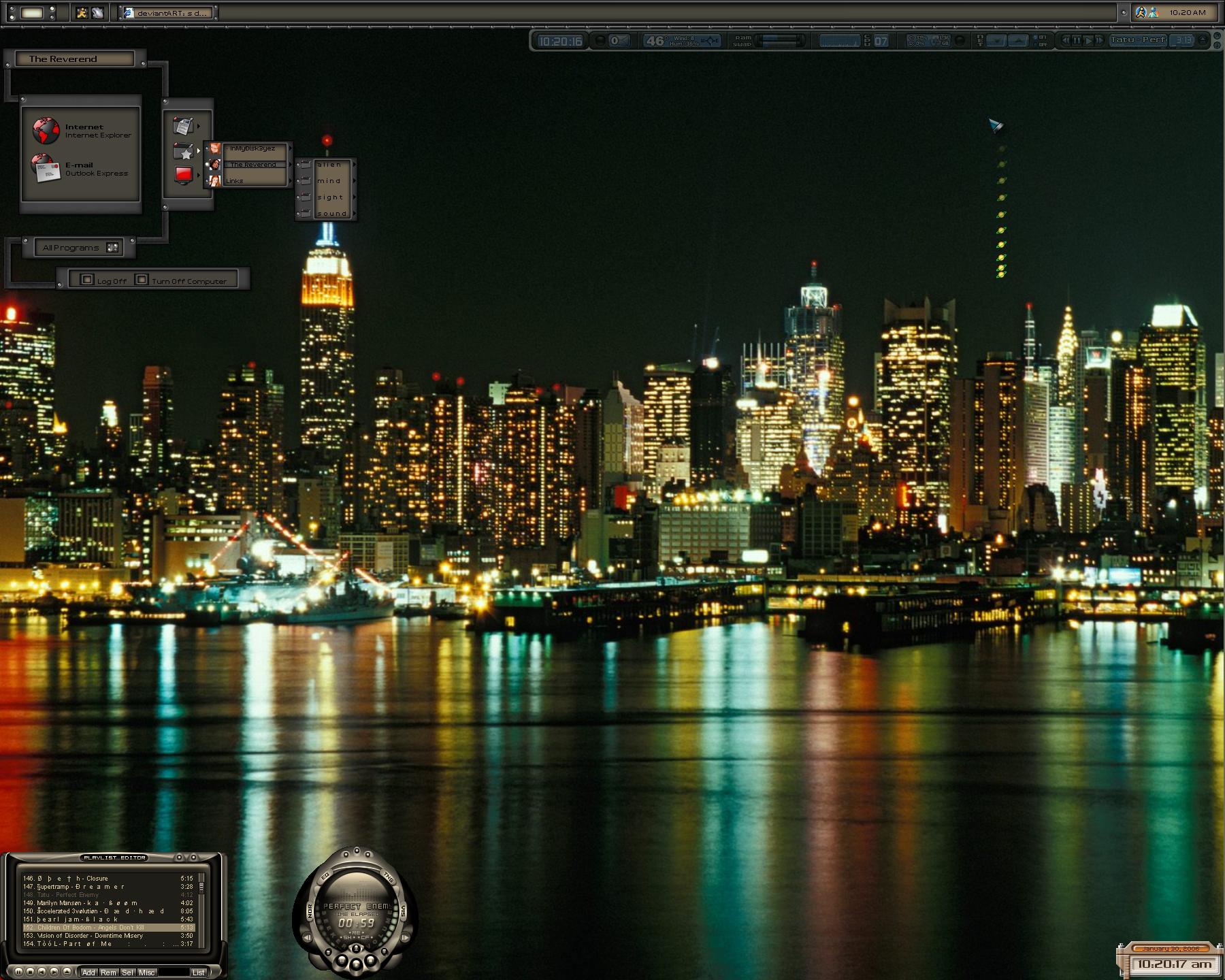Click avatar thumbnail beside Links
Screen dimensions: 1225x980
tap(214, 181)
